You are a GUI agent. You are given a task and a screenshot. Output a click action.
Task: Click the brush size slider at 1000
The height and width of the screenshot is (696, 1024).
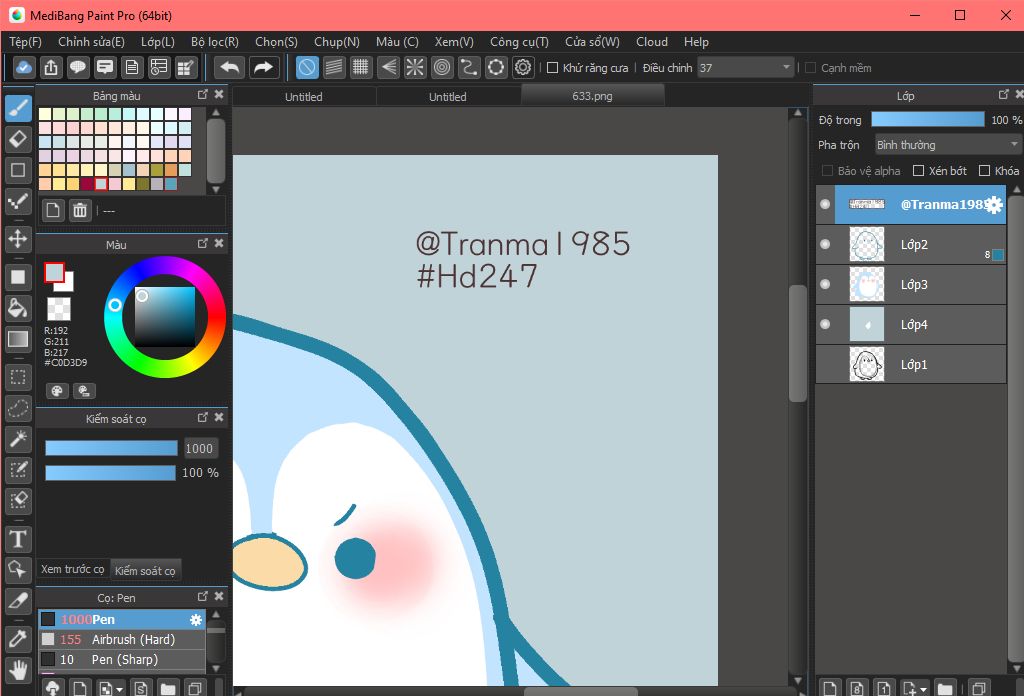[x=111, y=448]
